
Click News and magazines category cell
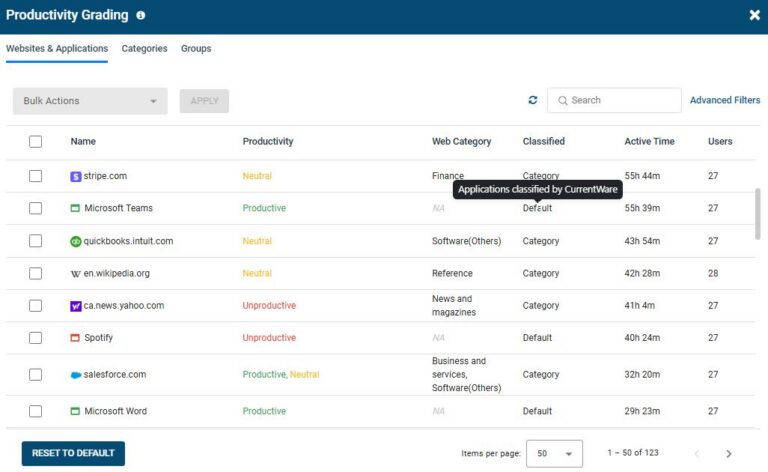click(x=454, y=306)
